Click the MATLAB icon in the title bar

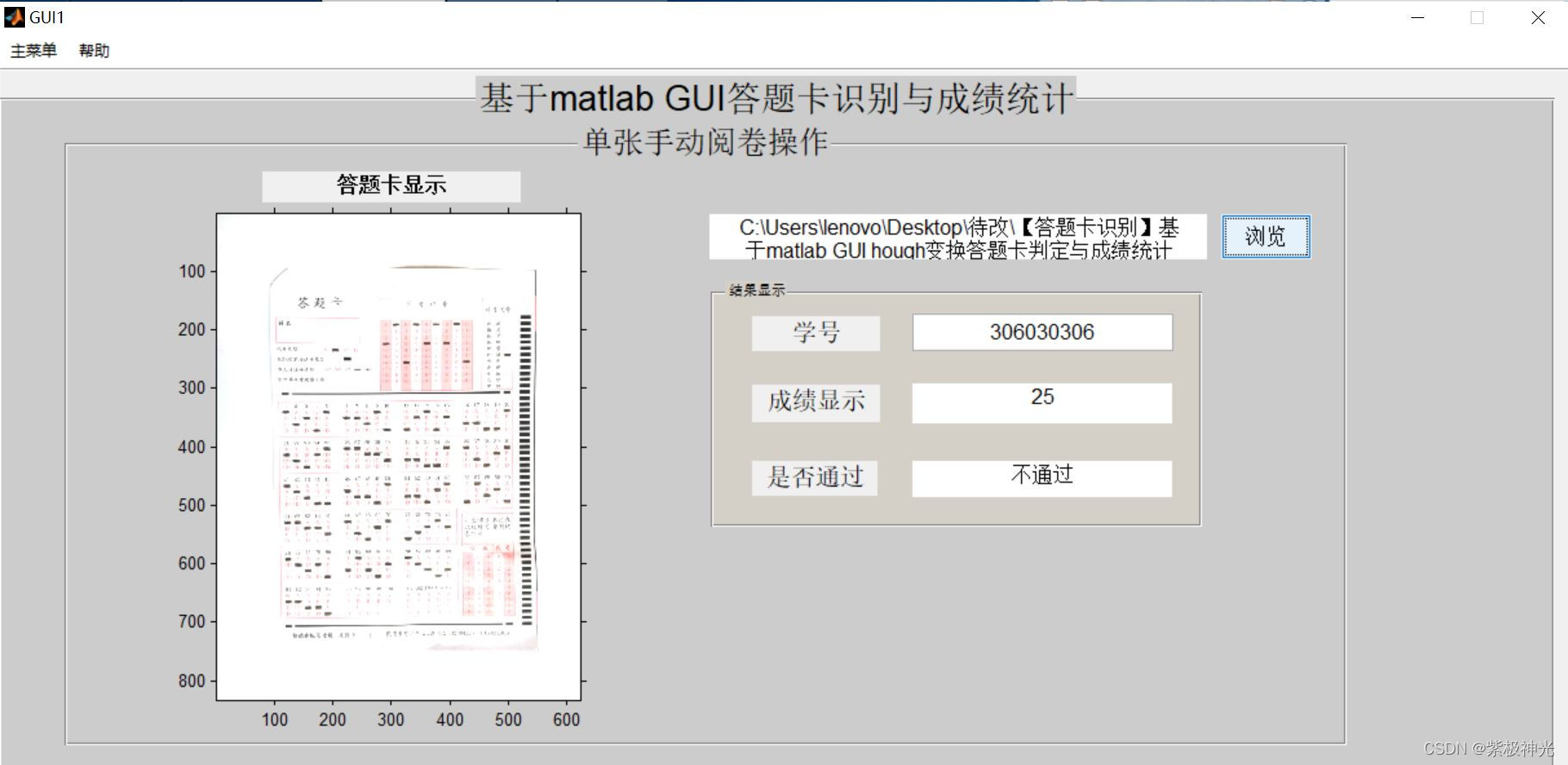point(15,17)
